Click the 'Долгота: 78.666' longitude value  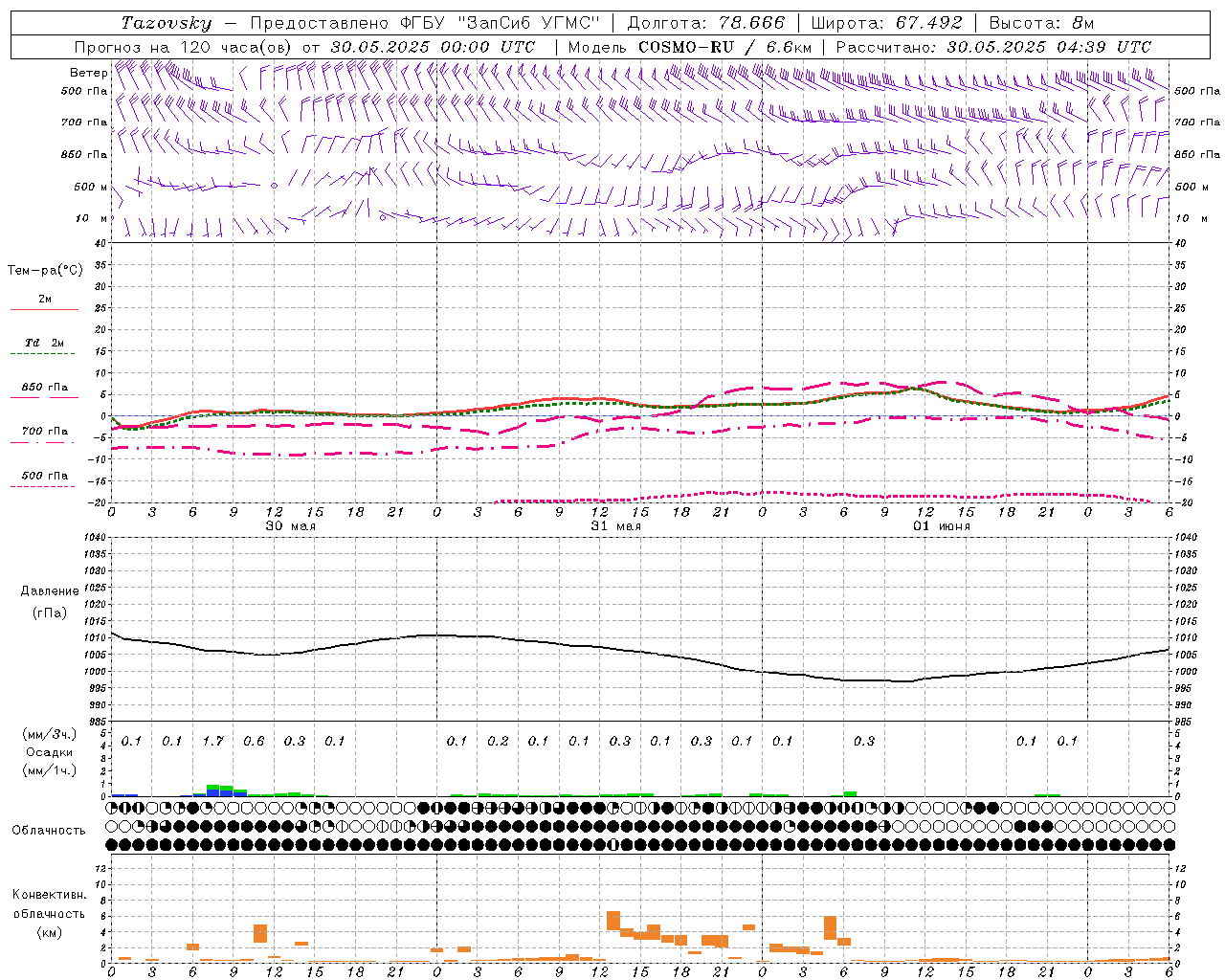[x=706, y=23]
